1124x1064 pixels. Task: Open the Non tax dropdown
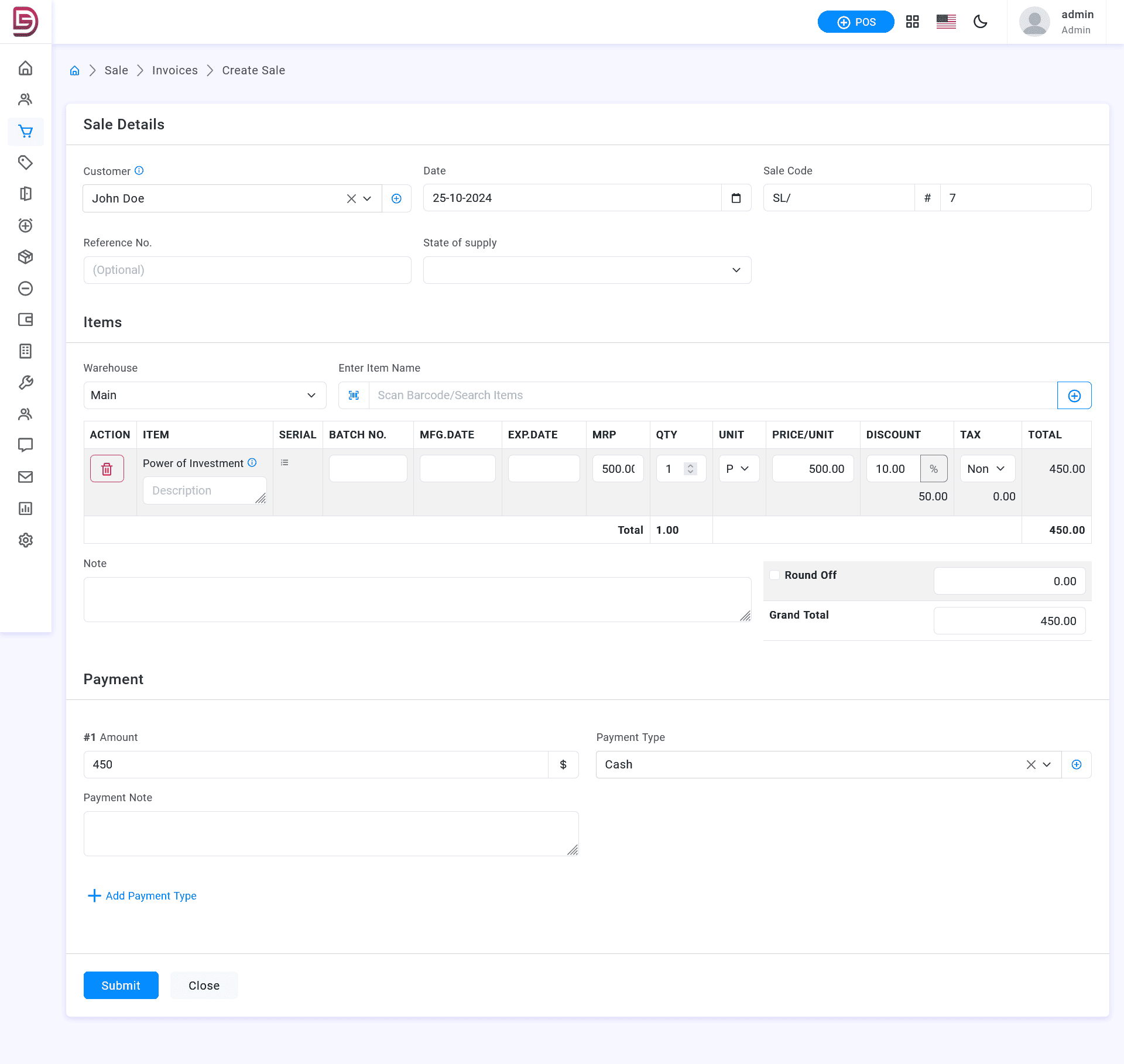[986, 469]
